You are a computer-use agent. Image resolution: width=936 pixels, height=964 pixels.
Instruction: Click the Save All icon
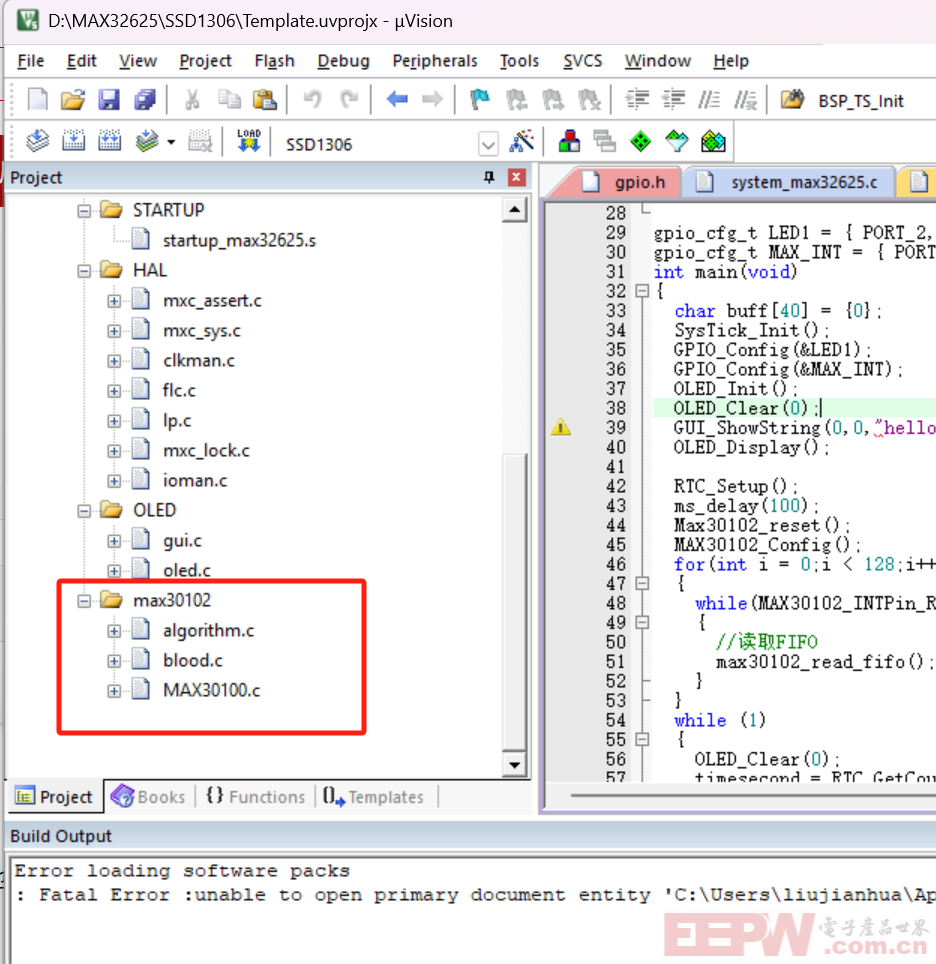point(145,99)
